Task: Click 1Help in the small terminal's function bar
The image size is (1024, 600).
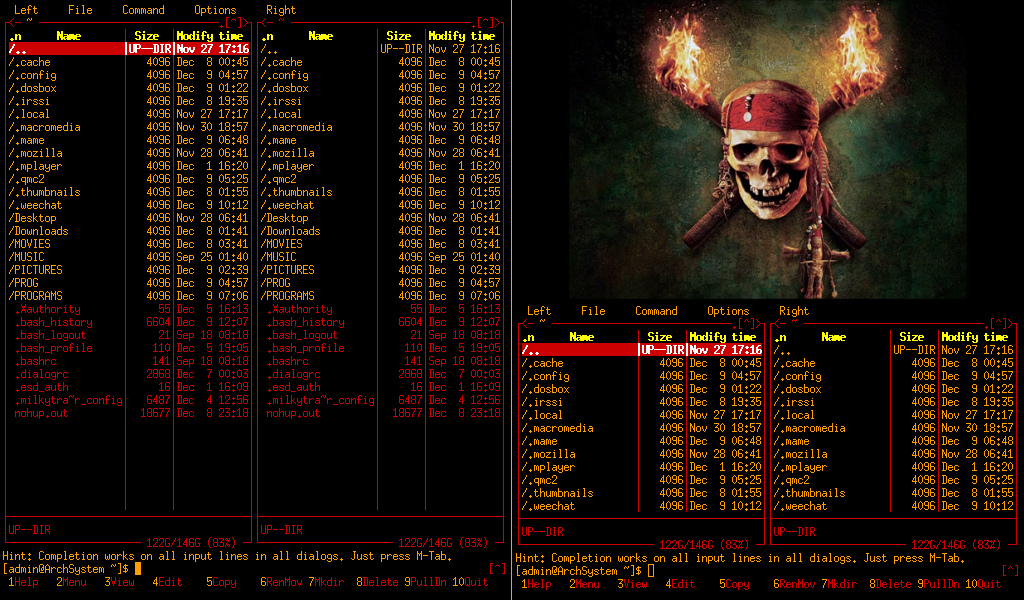Action: 536,584
